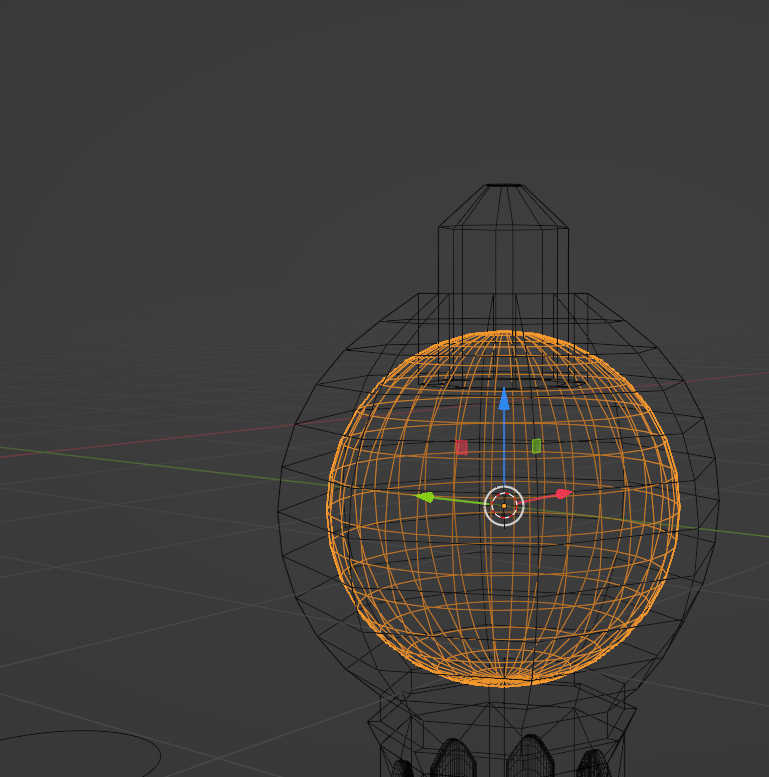769x777 pixels.
Task: Click the red square plane handle
Action: pos(461,447)
